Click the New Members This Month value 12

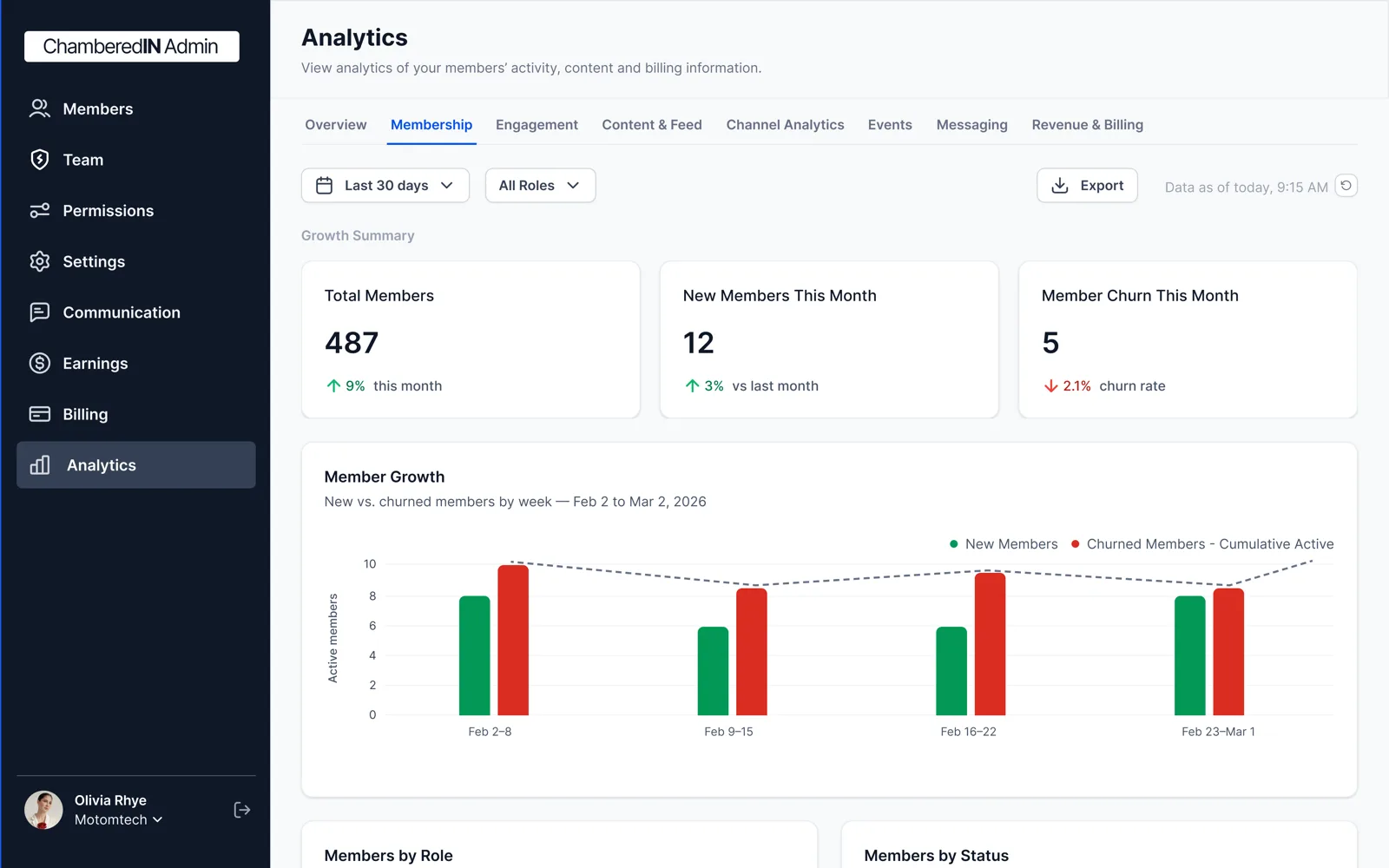coord(699,343)
